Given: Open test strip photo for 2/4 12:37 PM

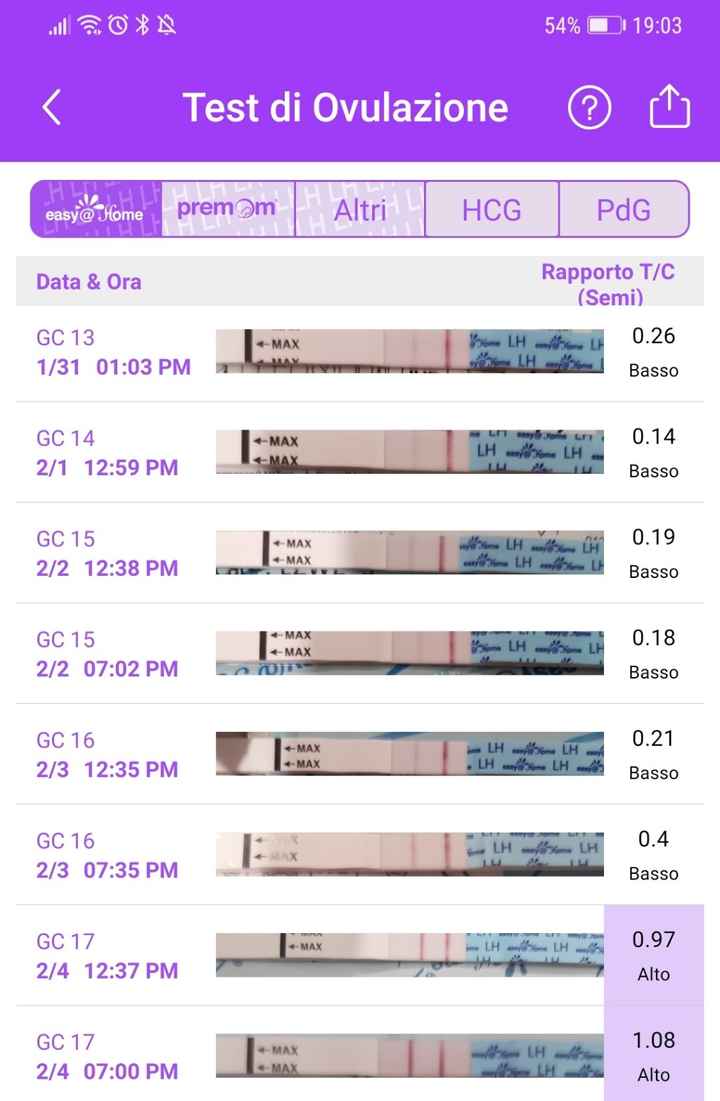Looking at the screenshot, I should (x=410, y=955).
